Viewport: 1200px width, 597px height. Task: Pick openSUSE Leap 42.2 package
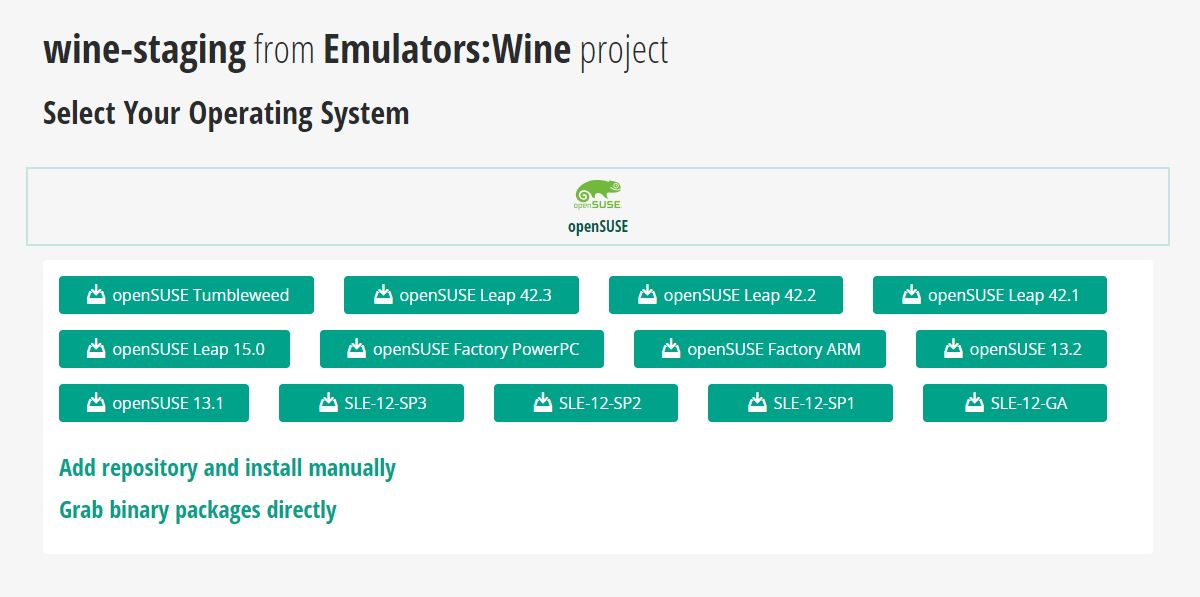[726, 295]
